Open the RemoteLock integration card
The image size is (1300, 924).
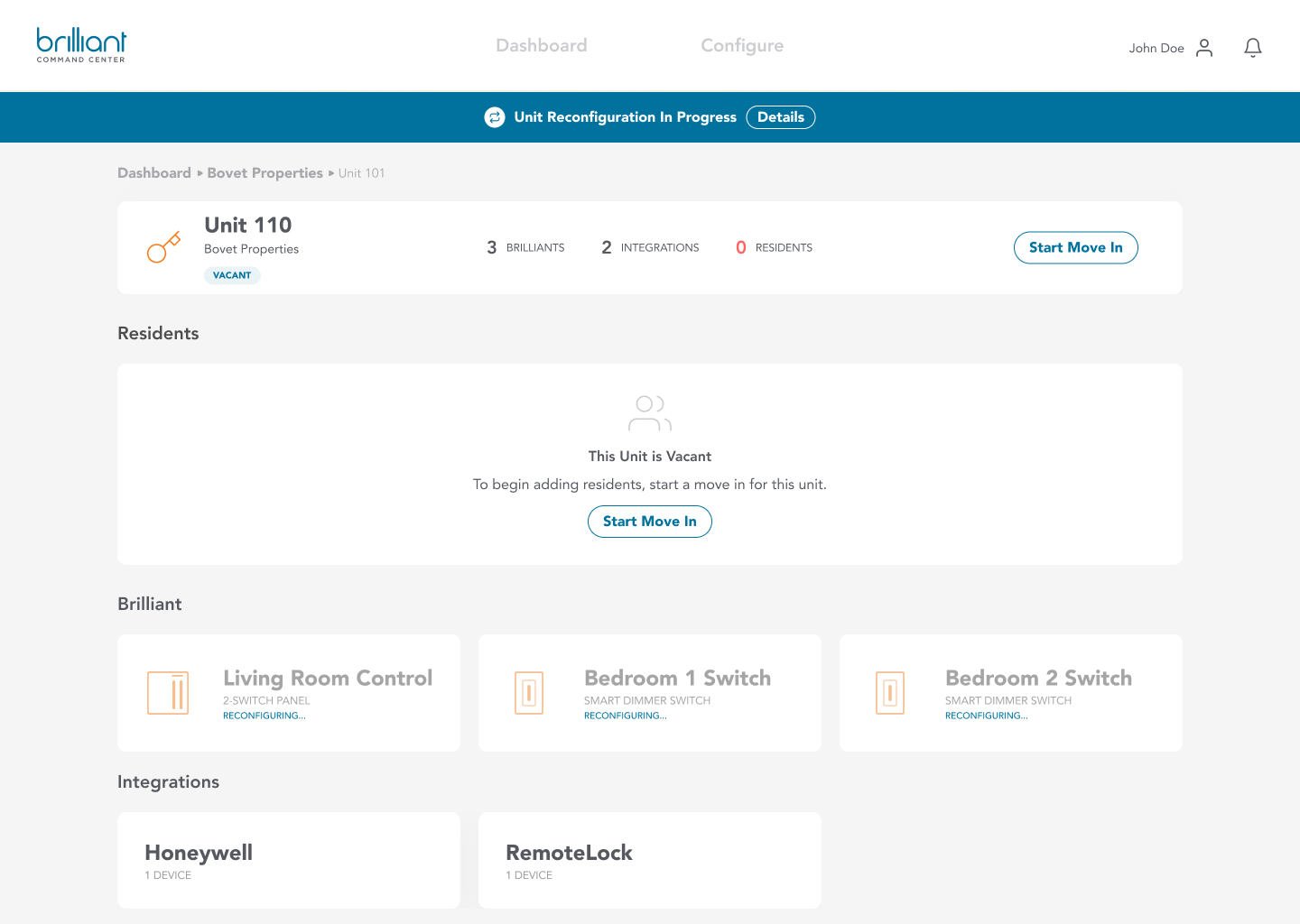650,860
